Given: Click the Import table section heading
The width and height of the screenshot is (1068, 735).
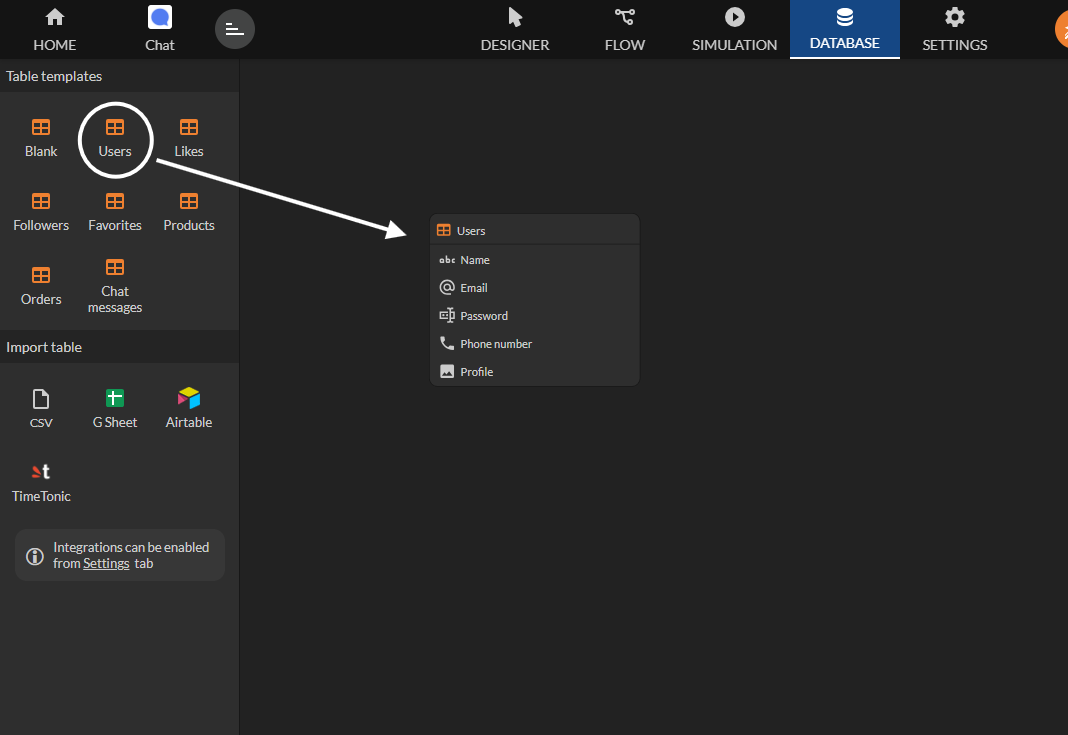Looking at the screenshot, I should click(44, 347).
